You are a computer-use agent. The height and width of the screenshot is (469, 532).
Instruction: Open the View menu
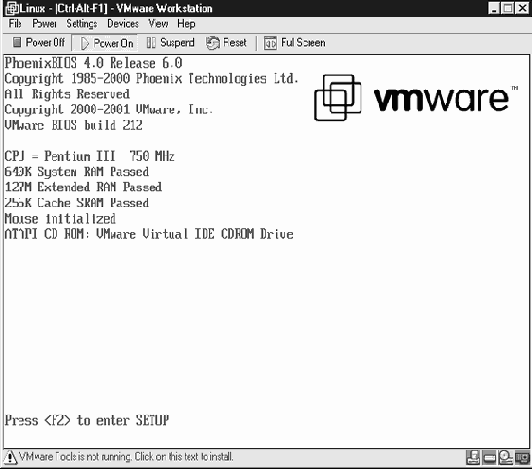(158, 24)
